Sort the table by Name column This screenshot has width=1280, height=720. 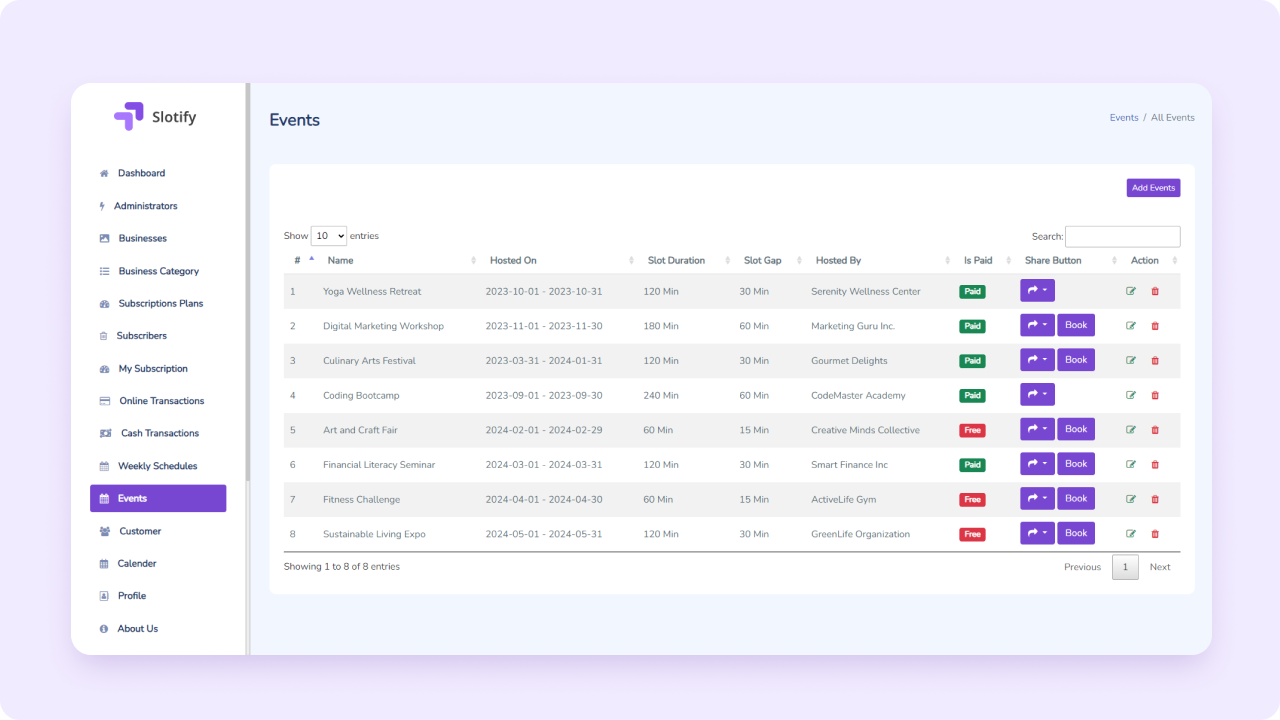coord(399,261)
